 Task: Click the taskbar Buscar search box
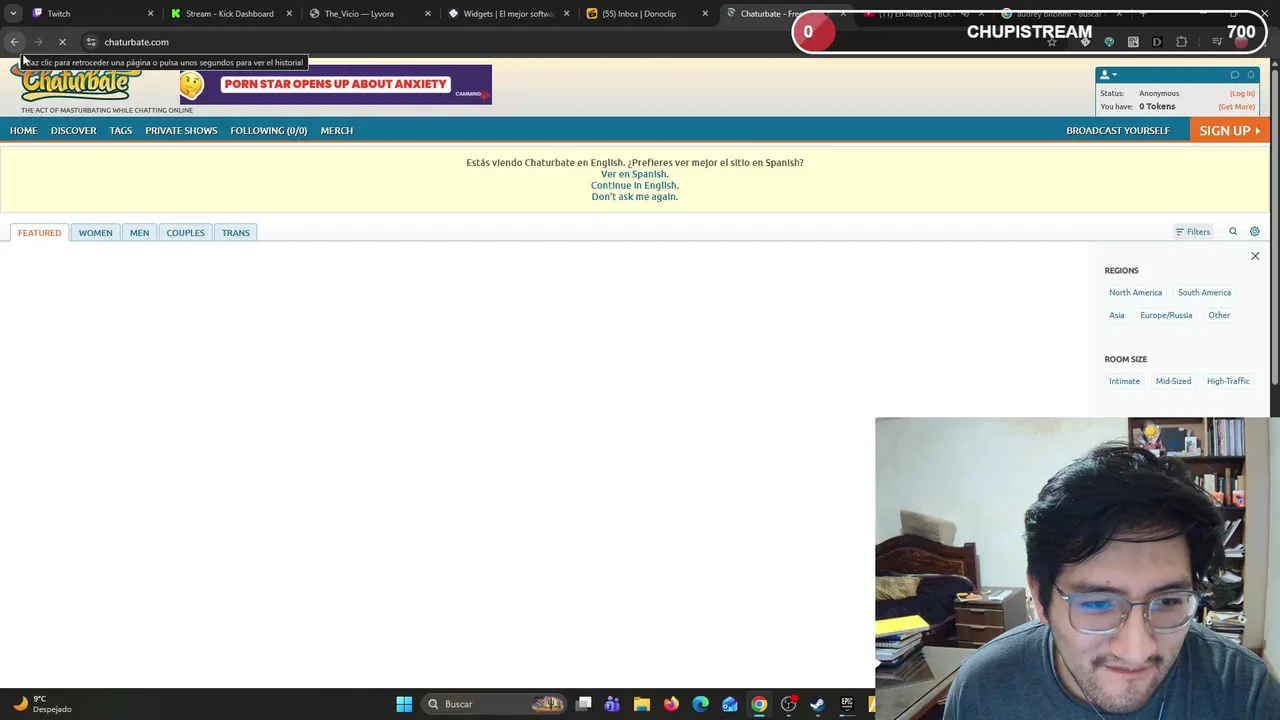coord(495,704)
